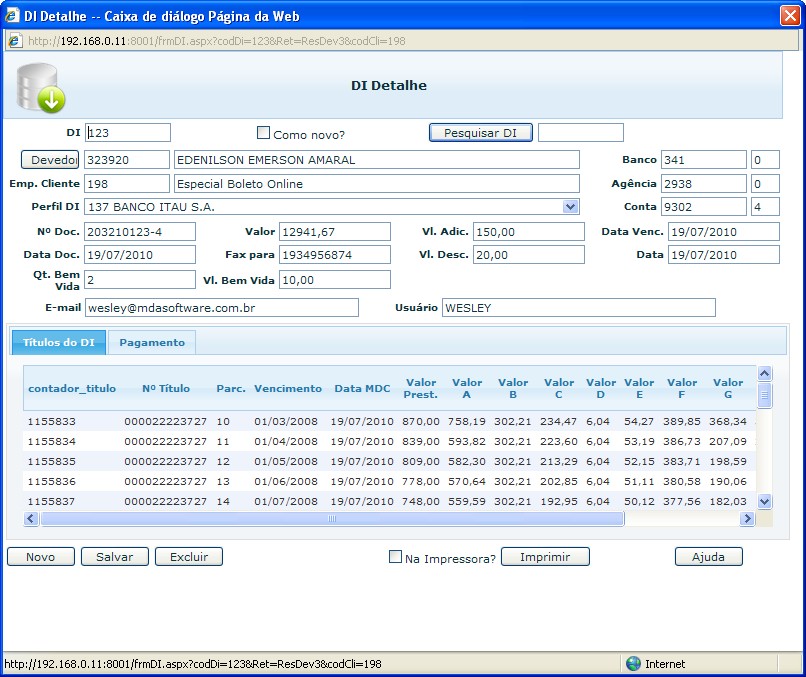
Task: Click the table's horizontal scrollbar right arrow
Action: tap(746, 519)
